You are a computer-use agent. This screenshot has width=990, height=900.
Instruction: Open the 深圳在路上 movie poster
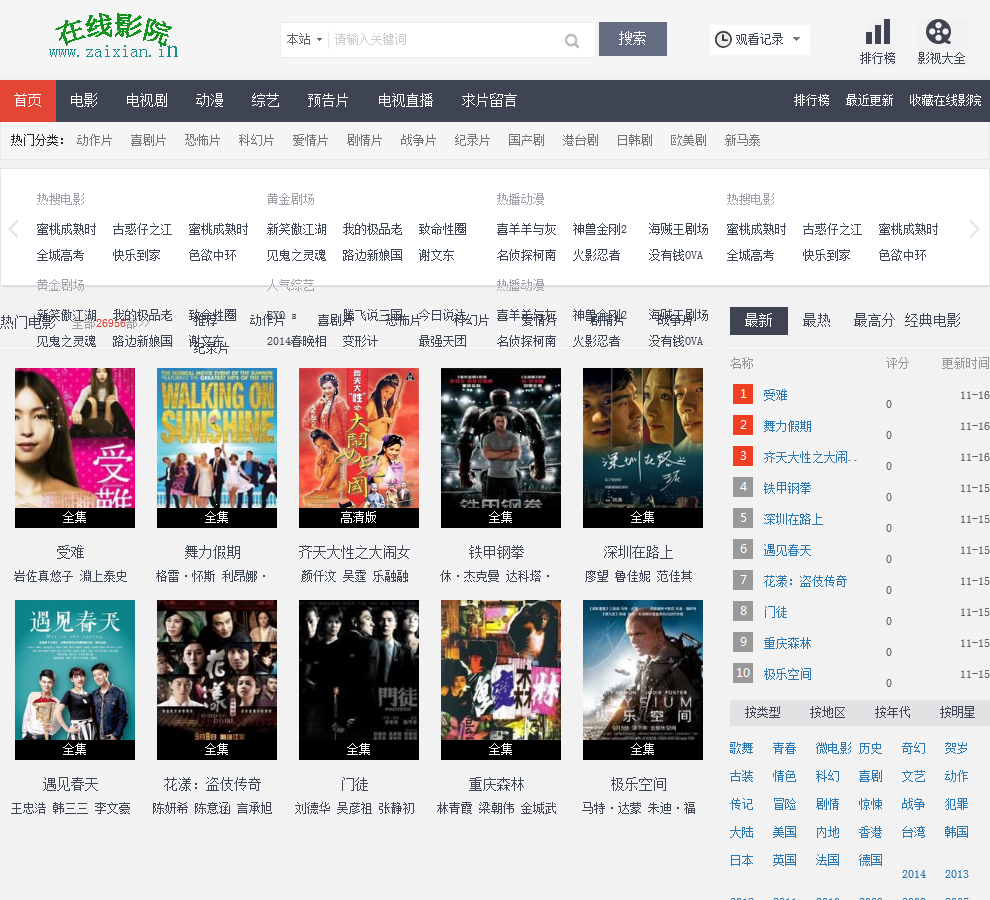tap(643, 448)
